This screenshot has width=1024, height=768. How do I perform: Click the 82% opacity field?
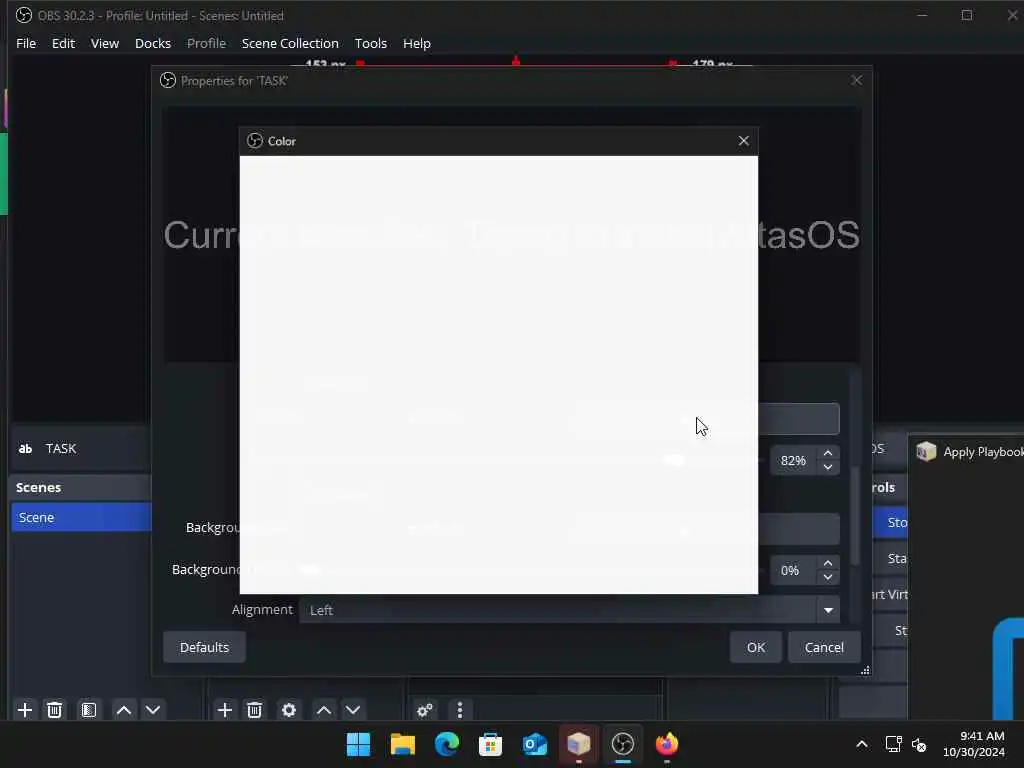click(x=795, y=460)
